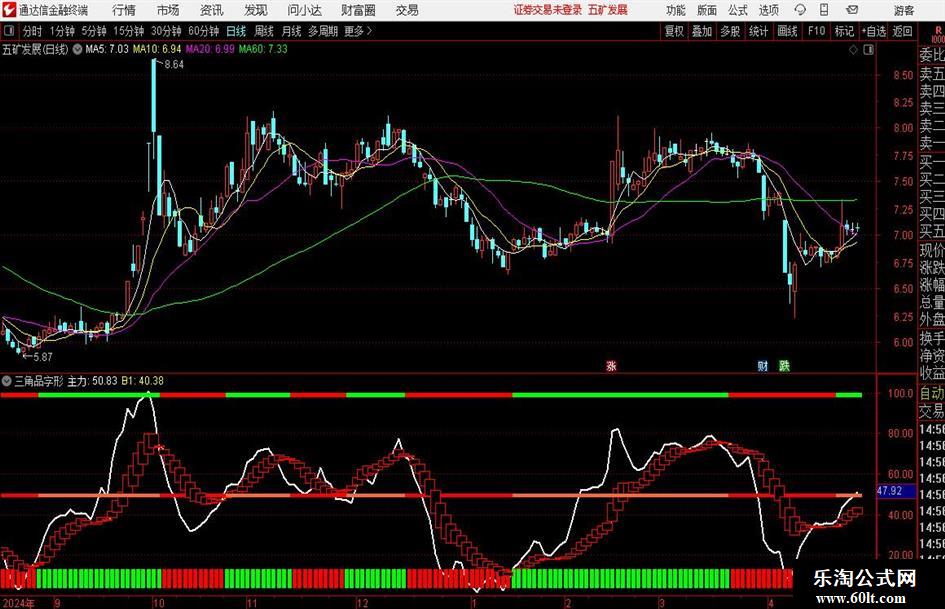The height and width of the screenshot is (609, 945).
Task: Click the 多股 button
Action: click(730, 31)
